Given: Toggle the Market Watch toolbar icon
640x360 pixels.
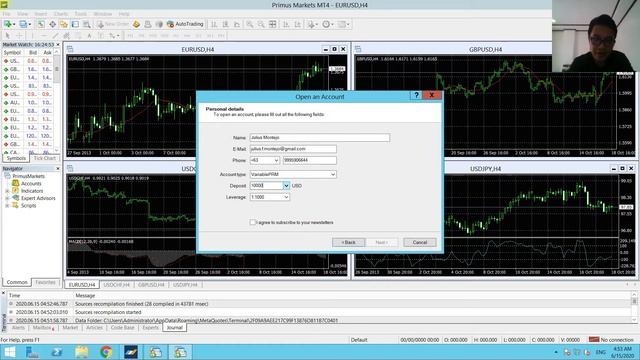Looking at the screenshot, I should coord(41,24).
